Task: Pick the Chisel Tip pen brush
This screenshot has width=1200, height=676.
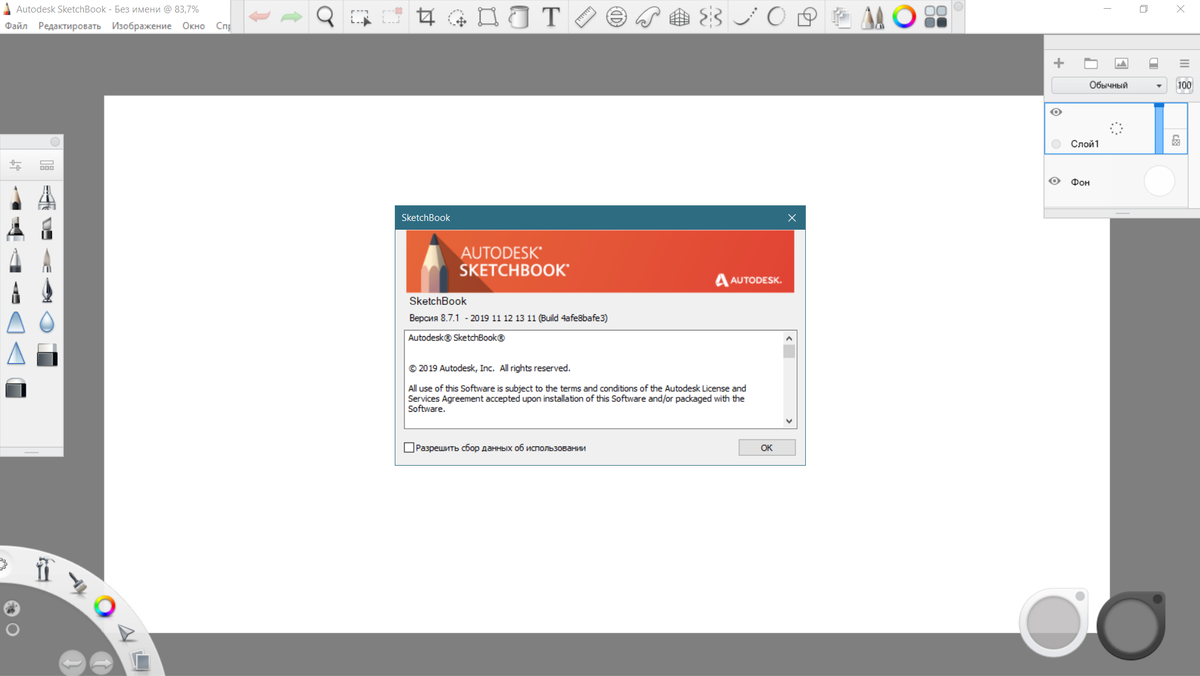Action: click(46, 229)
